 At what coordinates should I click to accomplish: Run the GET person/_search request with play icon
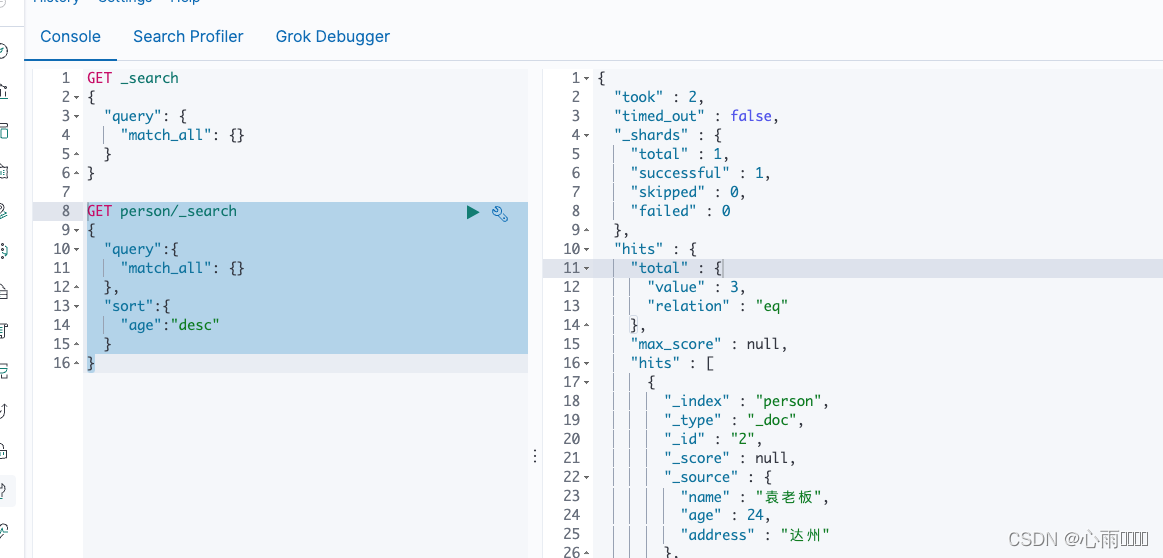tap(472, 213)
